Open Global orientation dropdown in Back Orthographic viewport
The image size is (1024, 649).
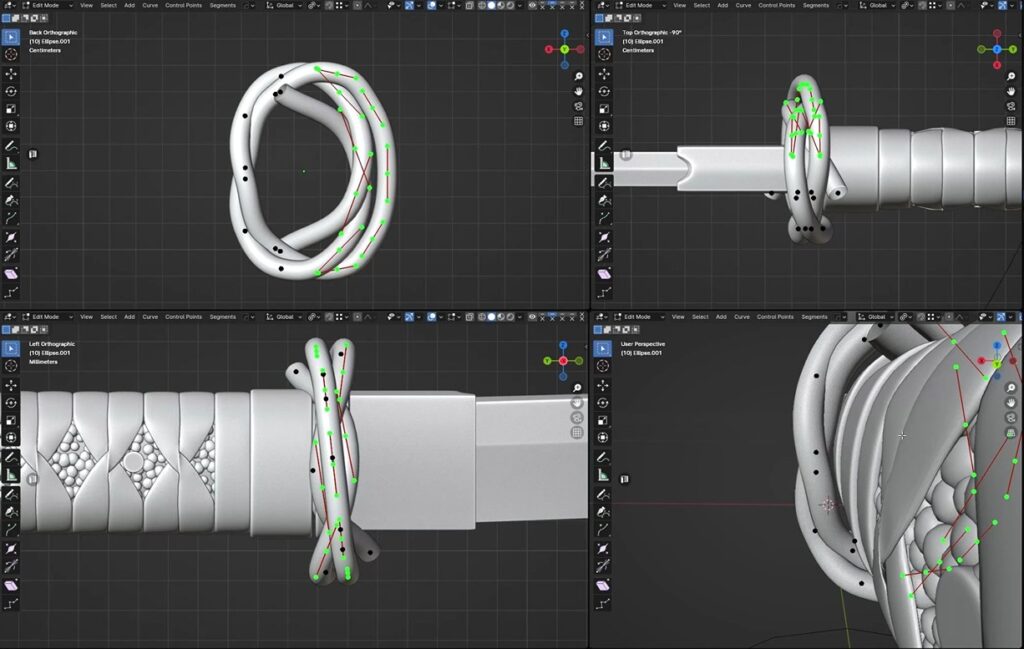[283, 5]
